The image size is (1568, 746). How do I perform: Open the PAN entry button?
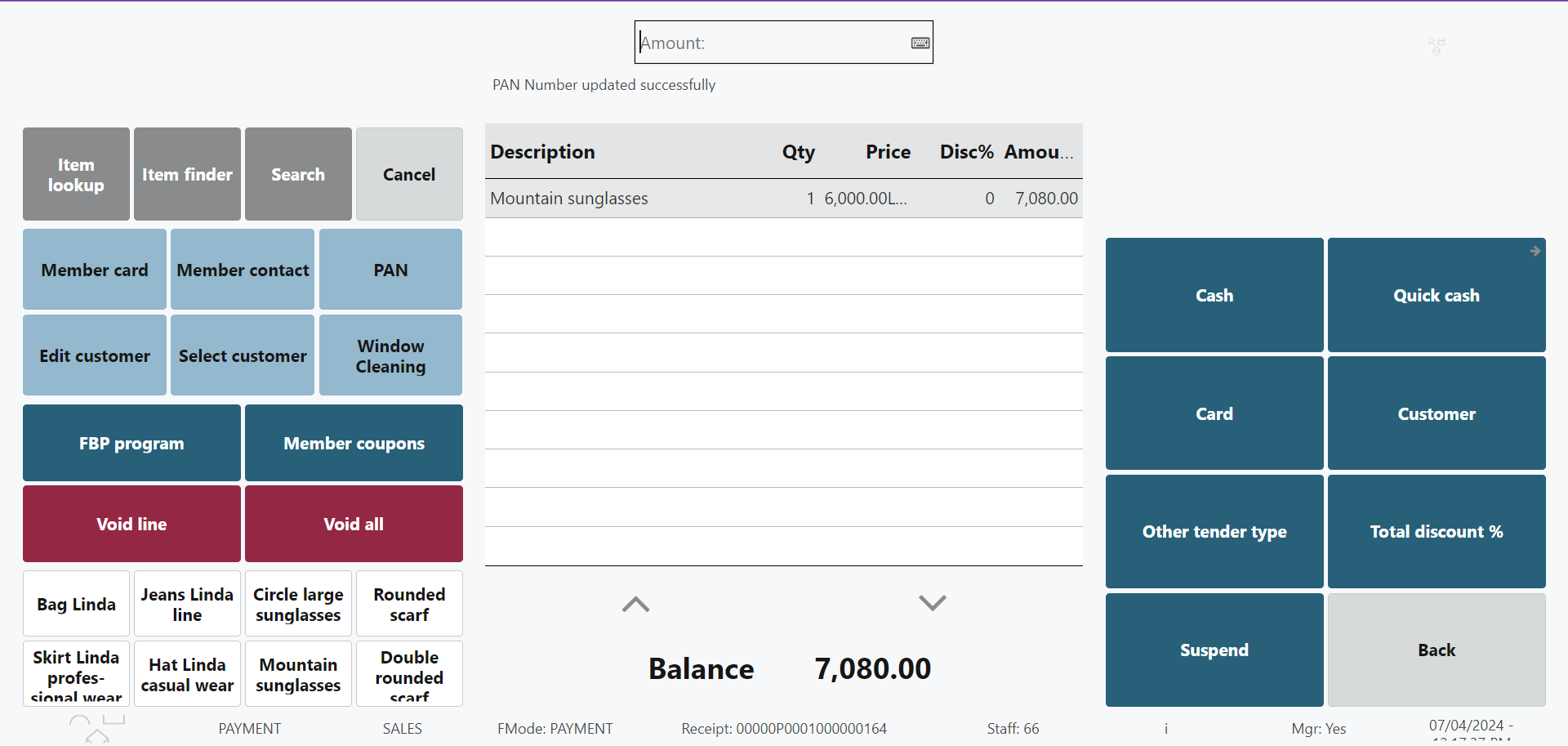pos(390,270)
